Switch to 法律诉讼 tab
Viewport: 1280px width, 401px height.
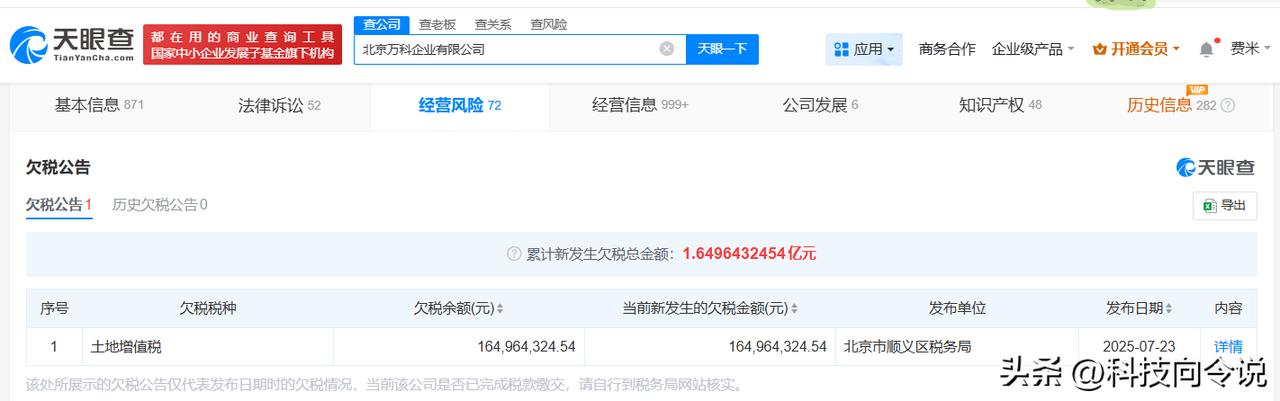tap(279, 105)
